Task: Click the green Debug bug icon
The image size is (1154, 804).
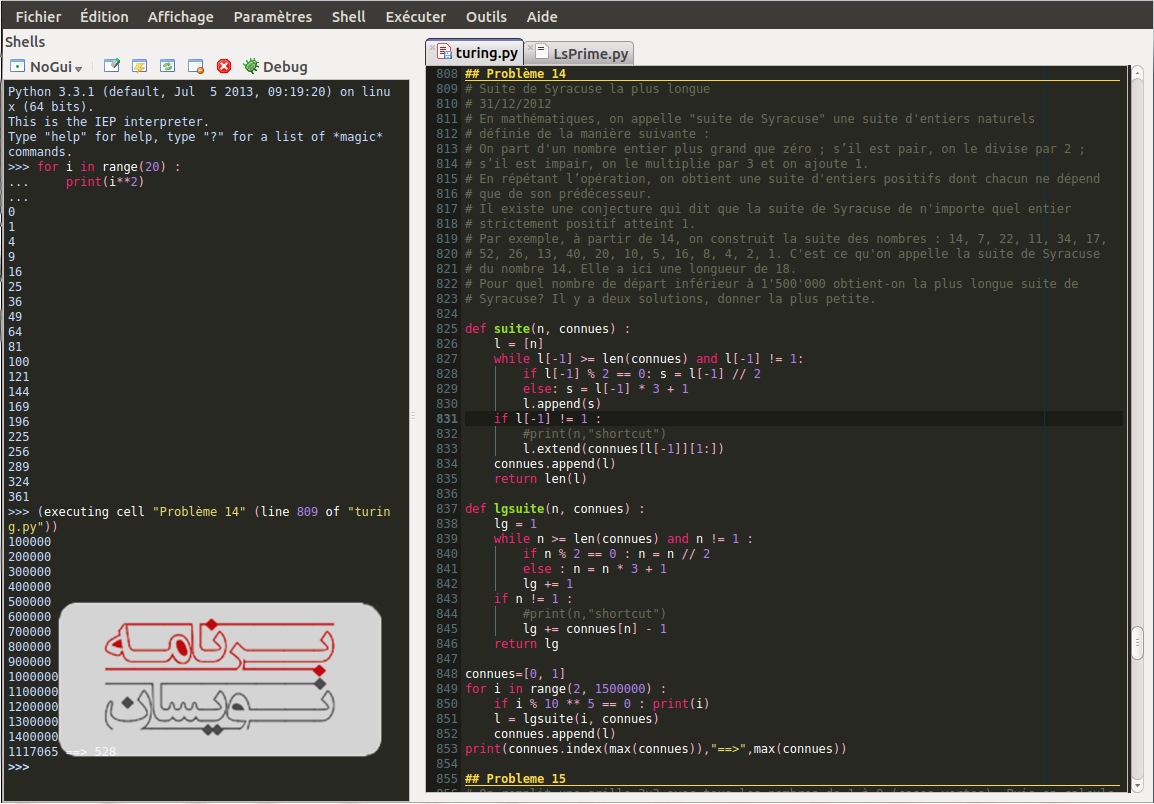Action: coord(250,66)
